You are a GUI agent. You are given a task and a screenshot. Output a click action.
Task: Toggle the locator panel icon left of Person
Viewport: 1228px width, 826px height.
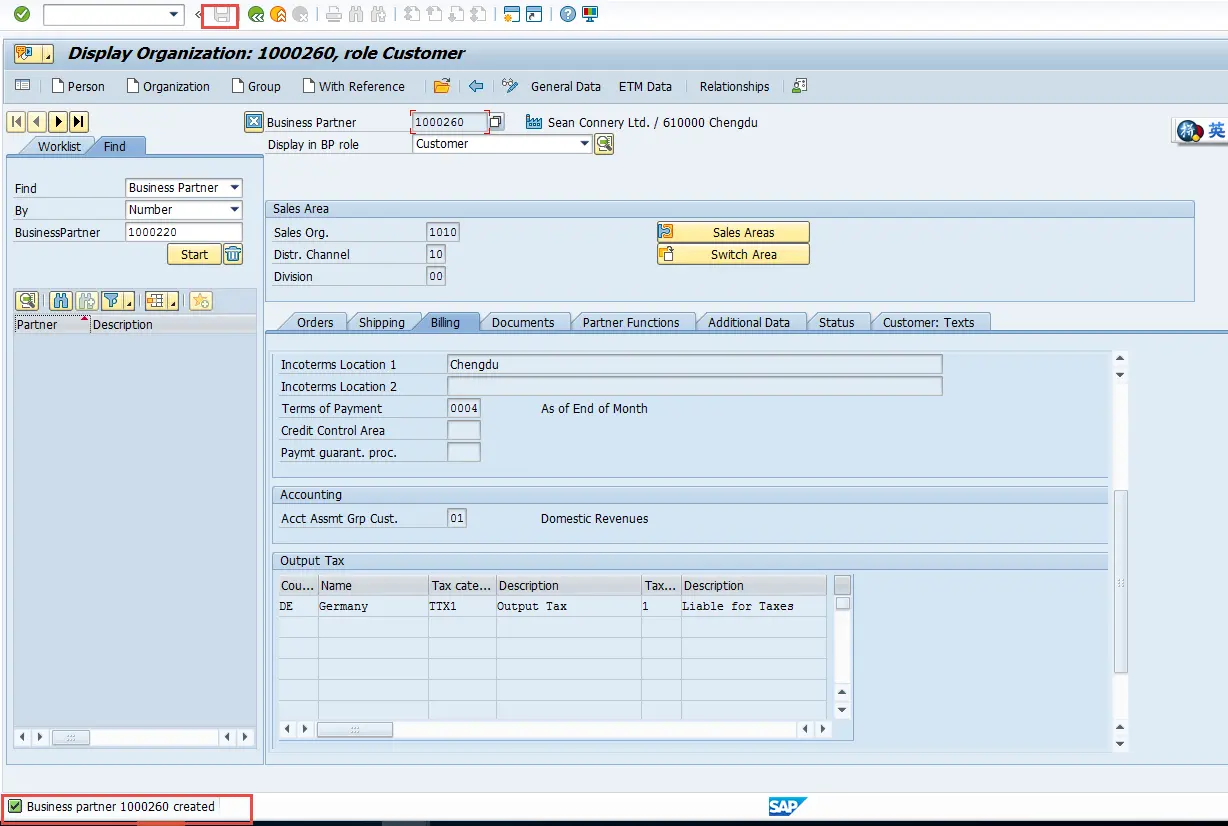pyautogui.click(x=22, y=86)
